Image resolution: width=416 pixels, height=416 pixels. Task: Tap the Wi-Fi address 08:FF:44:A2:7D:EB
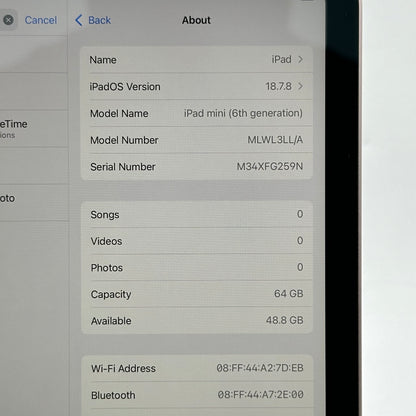pyautogui.click(x=260, y=368)
